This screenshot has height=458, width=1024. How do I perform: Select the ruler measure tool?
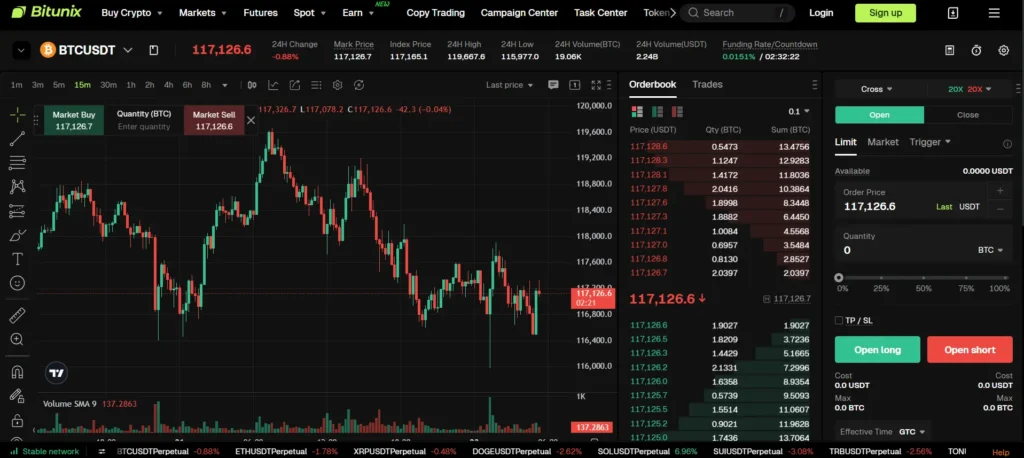[18, 316]
